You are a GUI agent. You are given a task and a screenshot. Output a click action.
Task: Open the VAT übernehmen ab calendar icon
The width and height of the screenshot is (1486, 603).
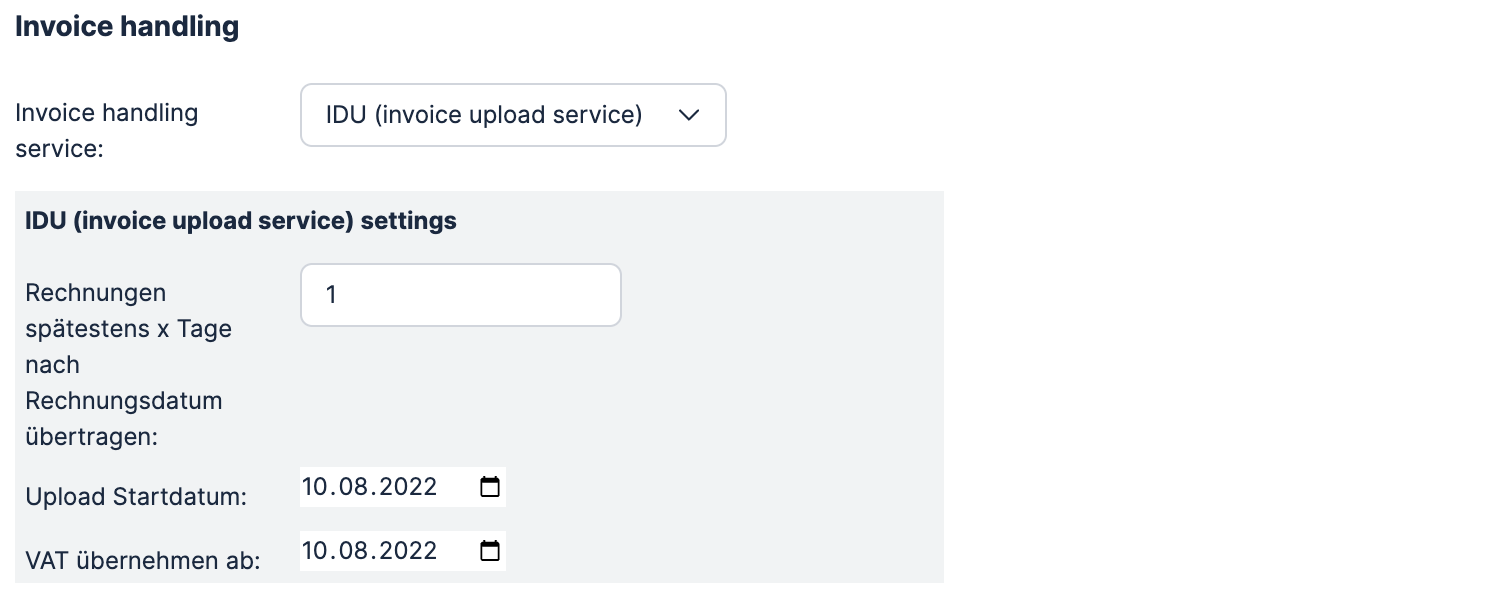click(490, 551)
